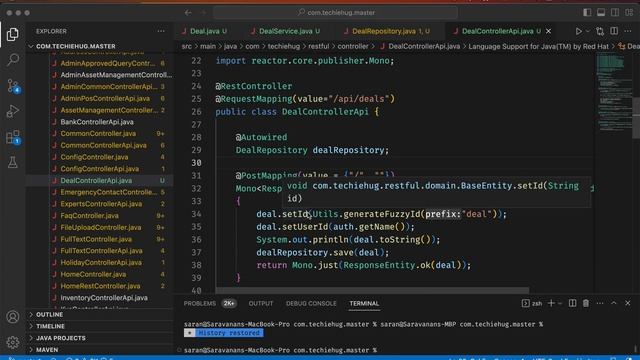
Task: Maximize panel with the up chevron
Action: [x=613, y=303]
